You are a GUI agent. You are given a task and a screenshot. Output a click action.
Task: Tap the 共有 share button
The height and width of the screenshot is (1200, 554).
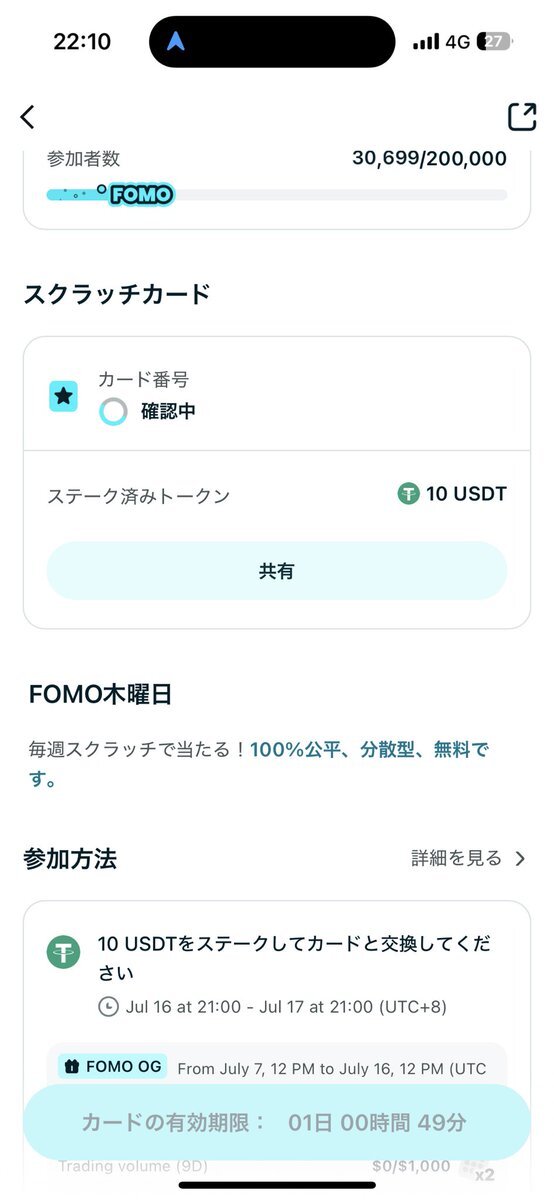[x=277, y=571]
